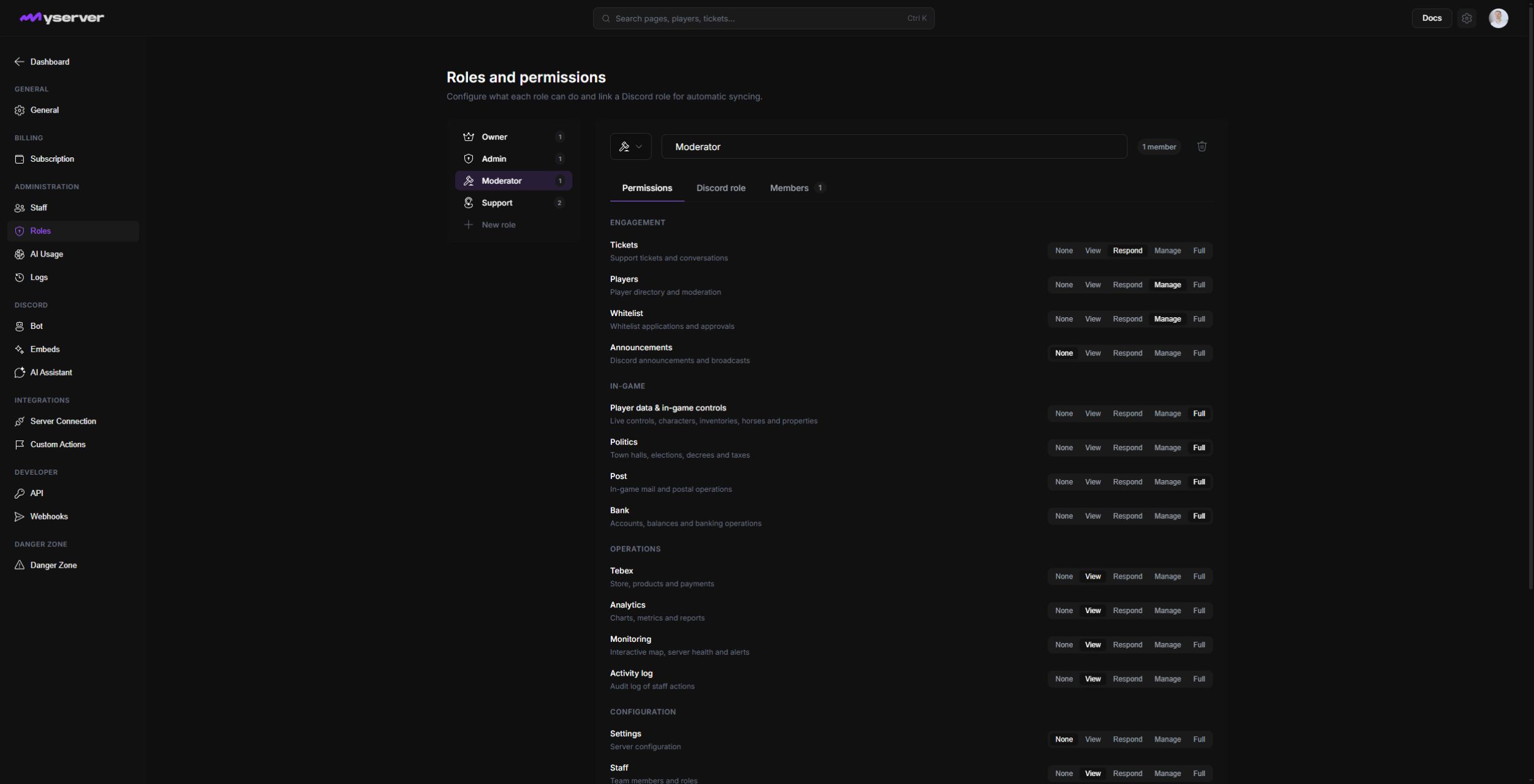Image resolution: width=1534 pixels, height=784 pixels.
Task: Select the Support role
Action: 513,203
